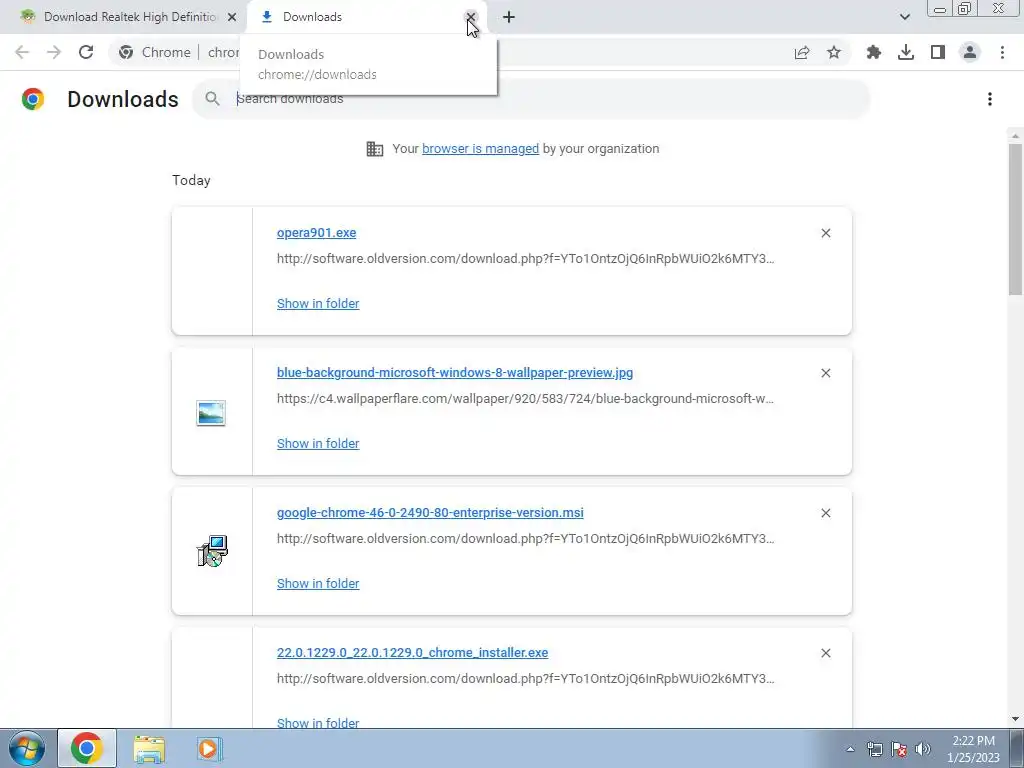Open the new tab plus button
This screenshot has width=1024, height=768.
(509, 17)
